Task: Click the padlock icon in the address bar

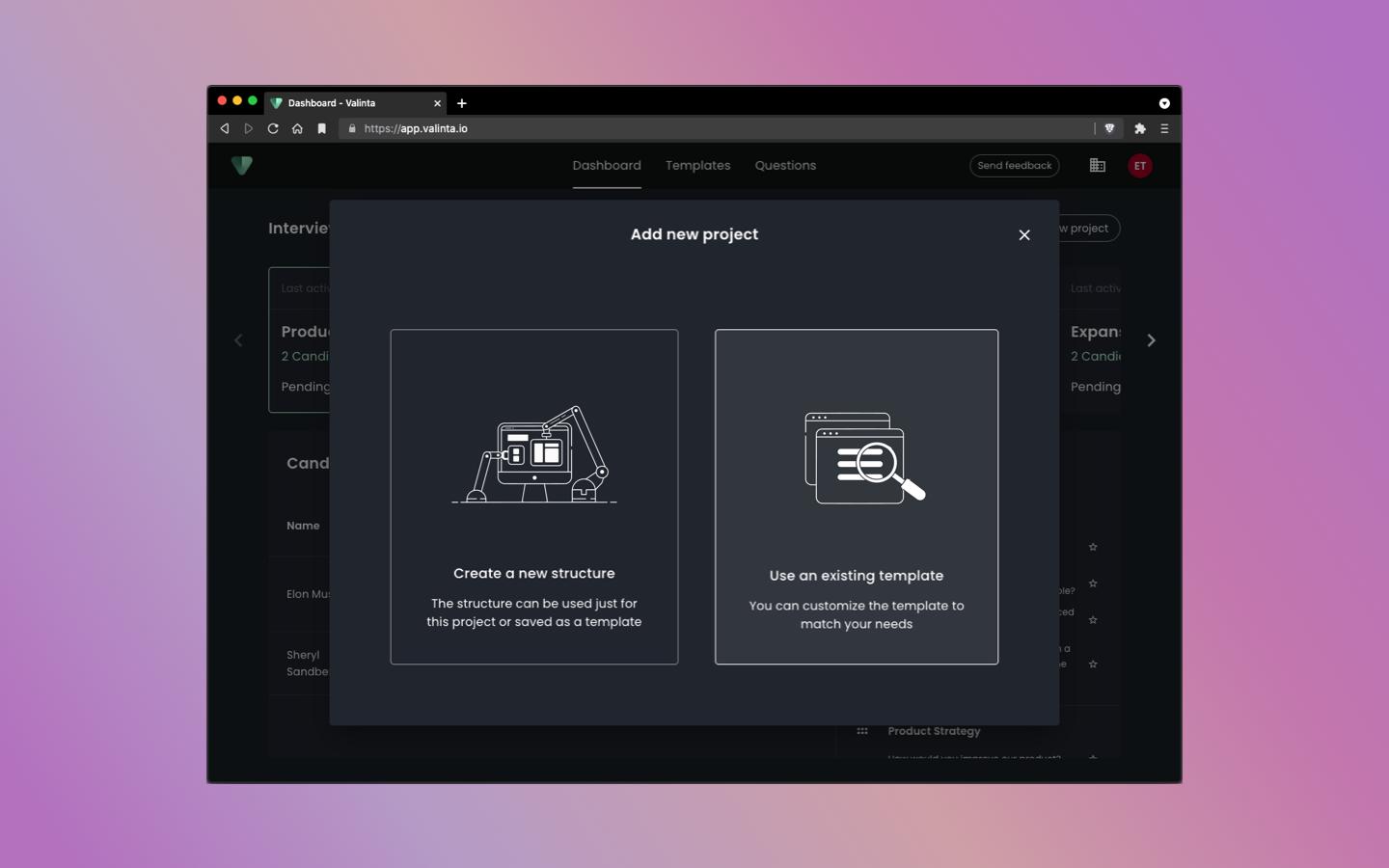Action: [351, 127]
